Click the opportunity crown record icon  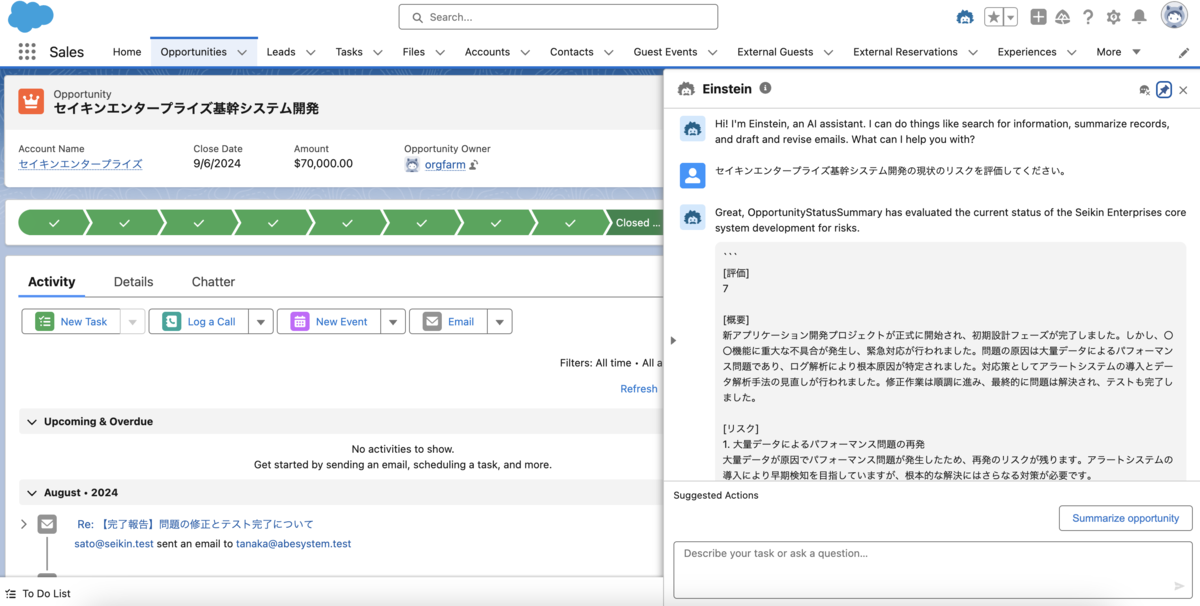(31, 101)
